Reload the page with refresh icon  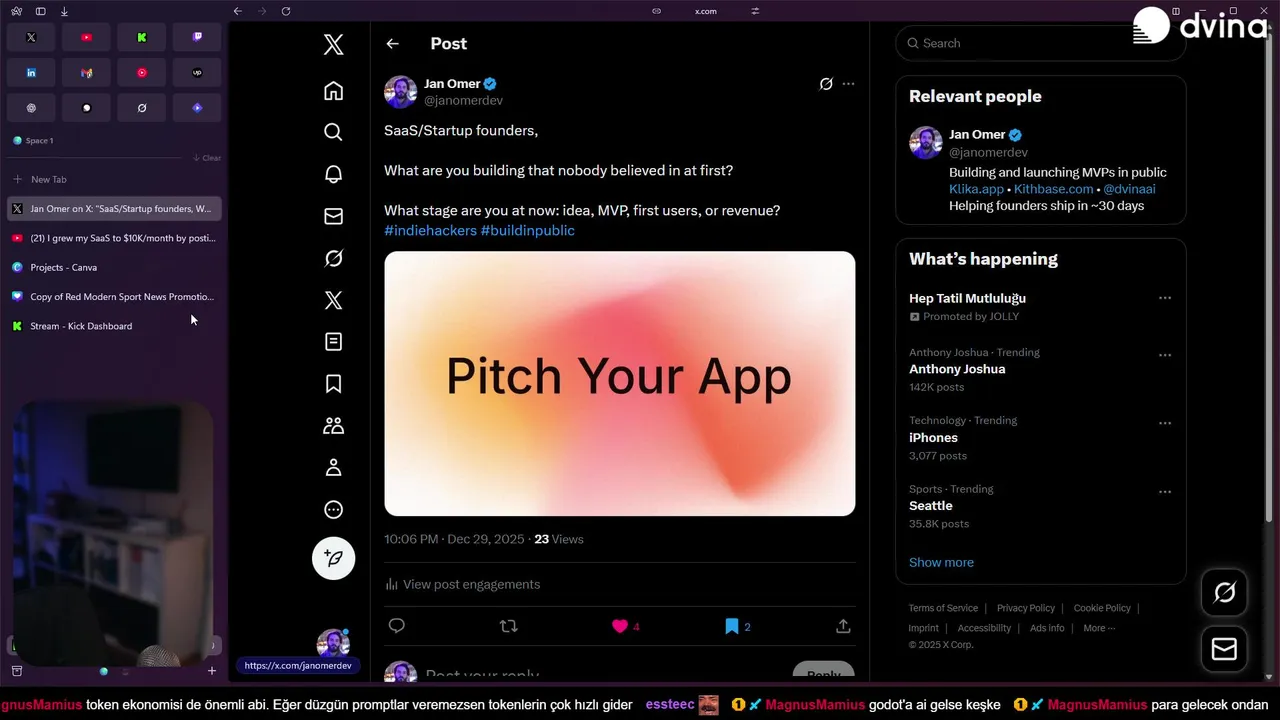286,11
